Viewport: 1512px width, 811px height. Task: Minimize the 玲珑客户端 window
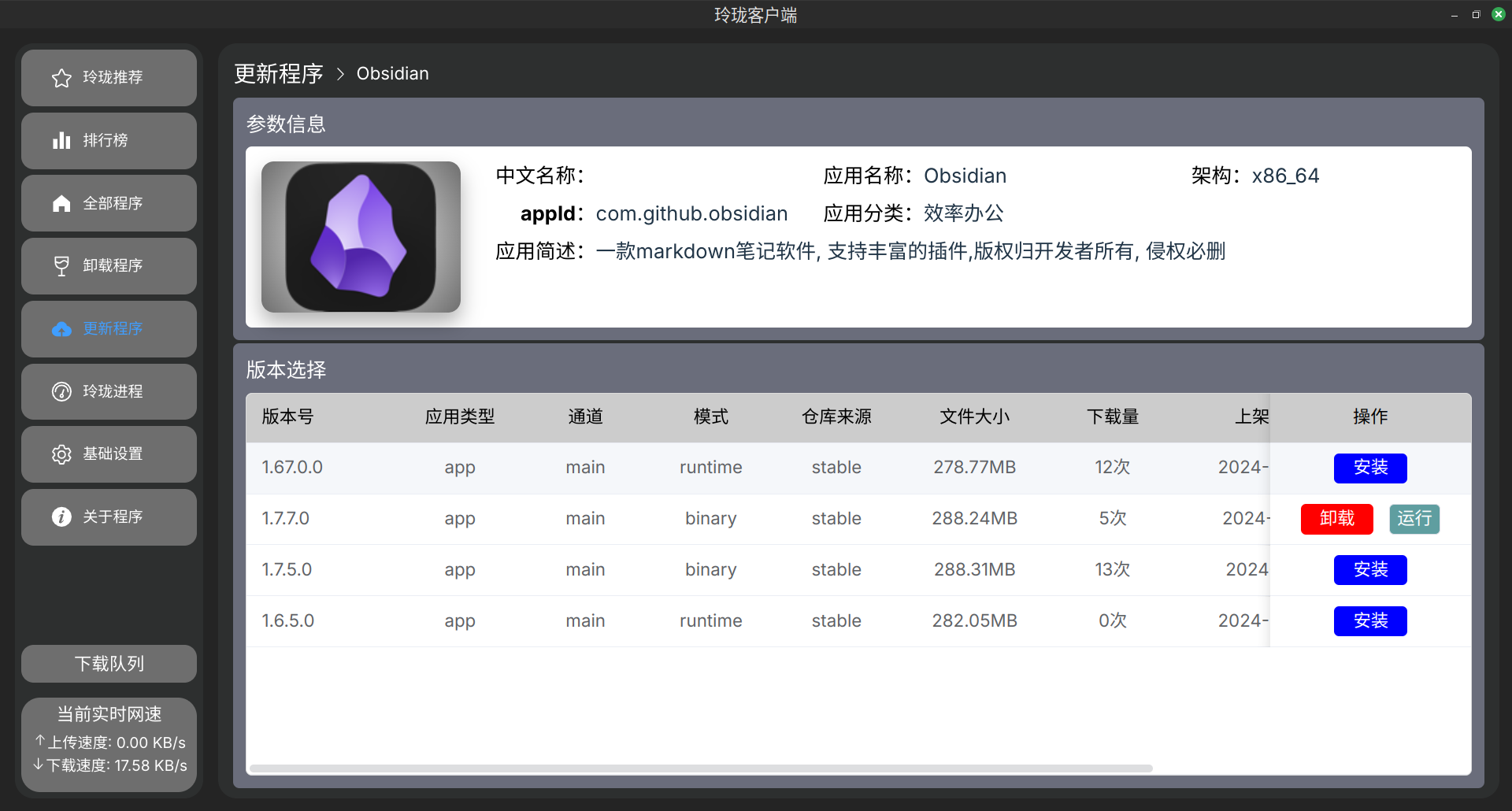(1455, 15)
